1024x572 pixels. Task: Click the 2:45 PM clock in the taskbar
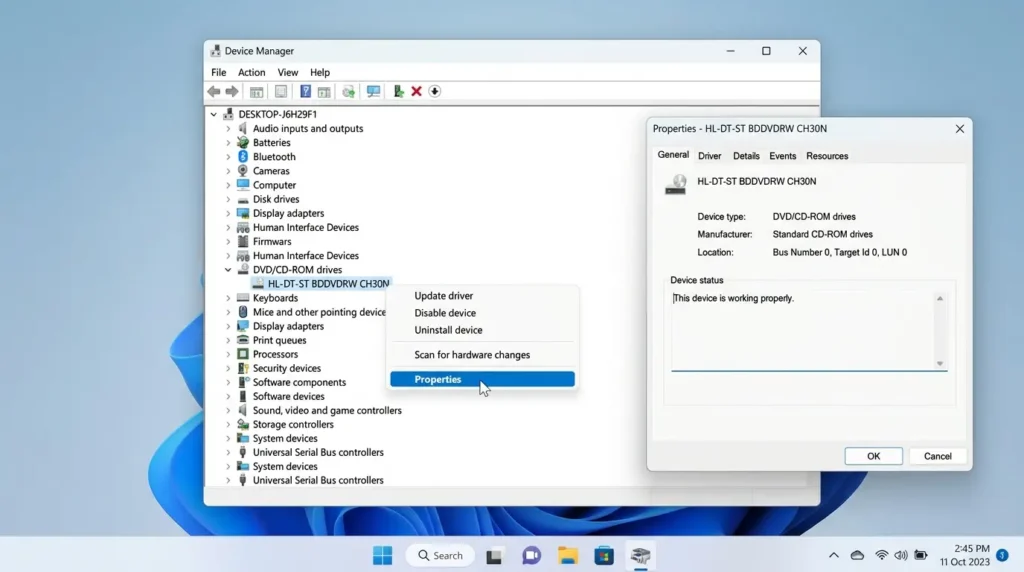pyautogui.click(x=971, y=548)
